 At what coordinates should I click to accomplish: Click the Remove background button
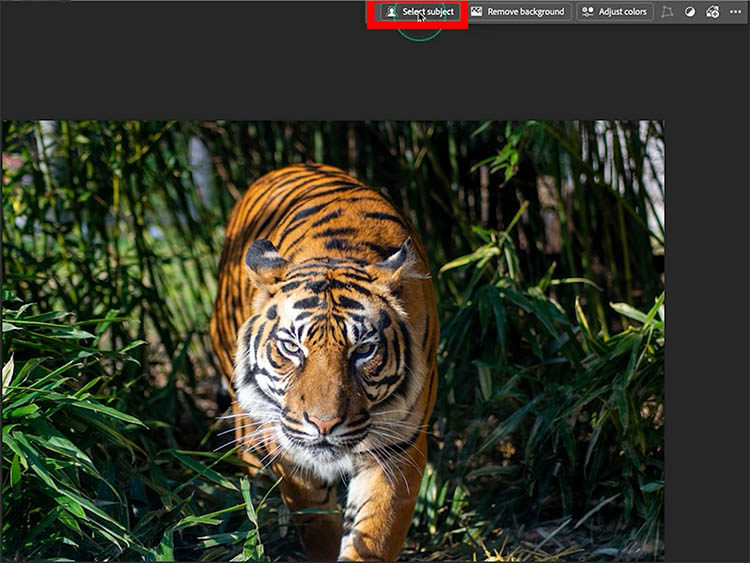click(x=518, y=12)
